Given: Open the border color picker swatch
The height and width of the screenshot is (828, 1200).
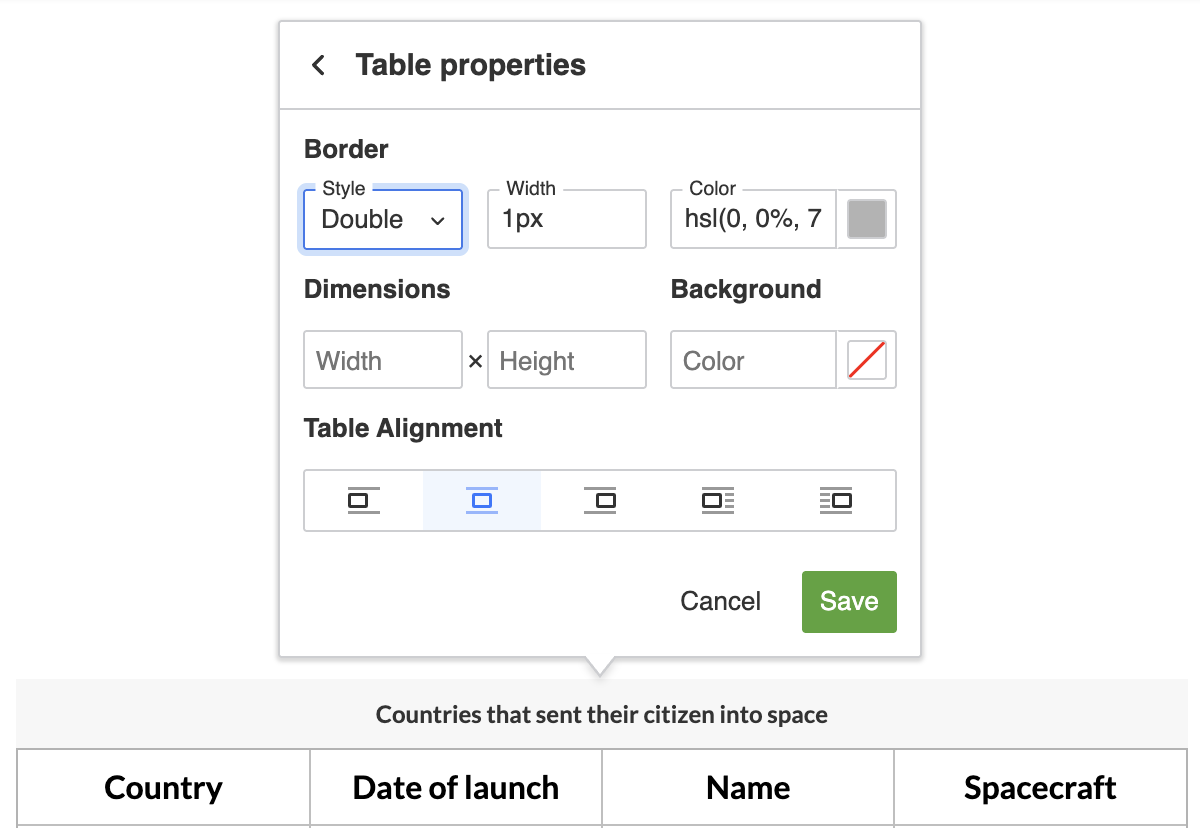Looking at the screenshot, I should pos(866,218).
